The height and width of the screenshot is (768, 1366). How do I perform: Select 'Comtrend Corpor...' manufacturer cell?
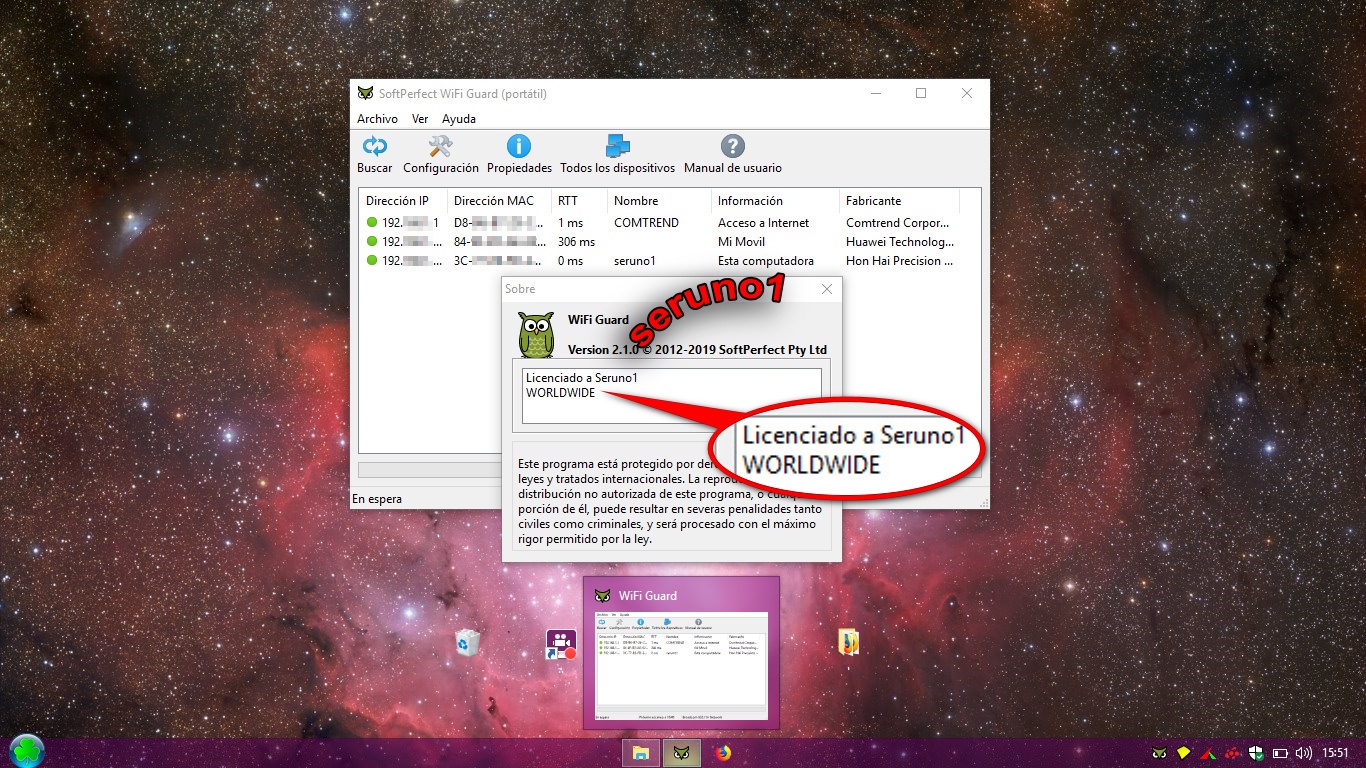[899, 223]
